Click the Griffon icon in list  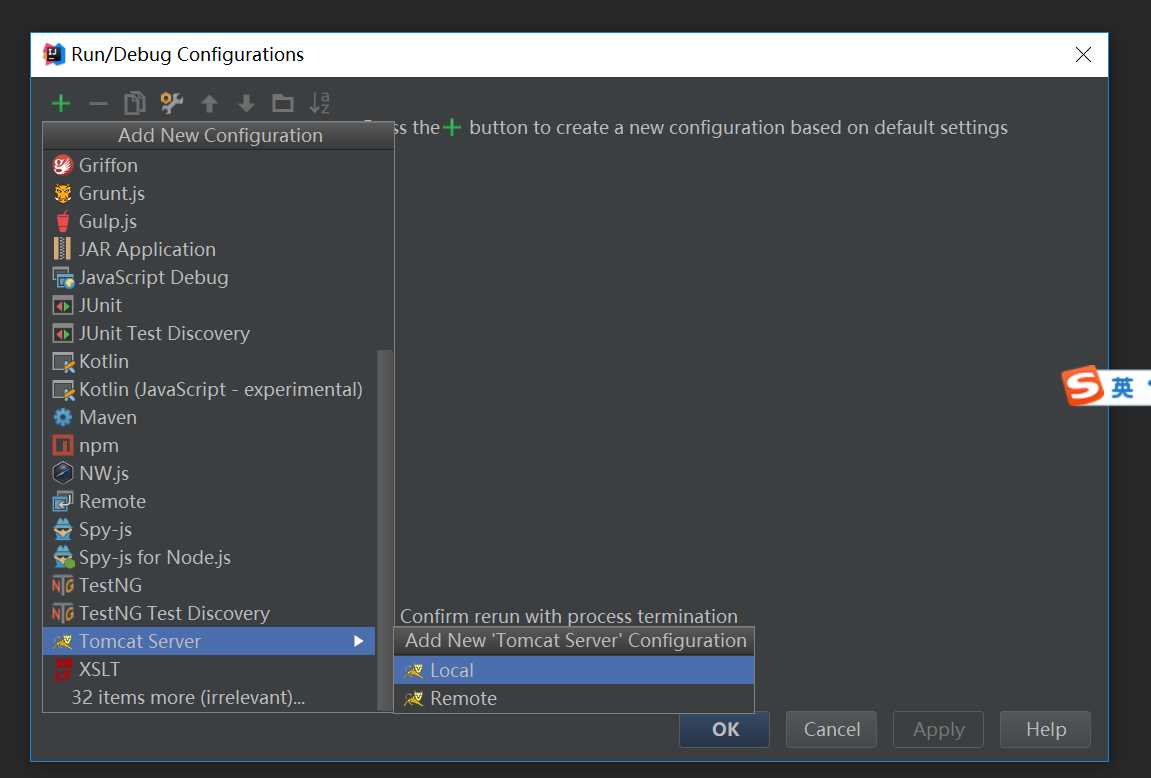(x=62, y=165)
